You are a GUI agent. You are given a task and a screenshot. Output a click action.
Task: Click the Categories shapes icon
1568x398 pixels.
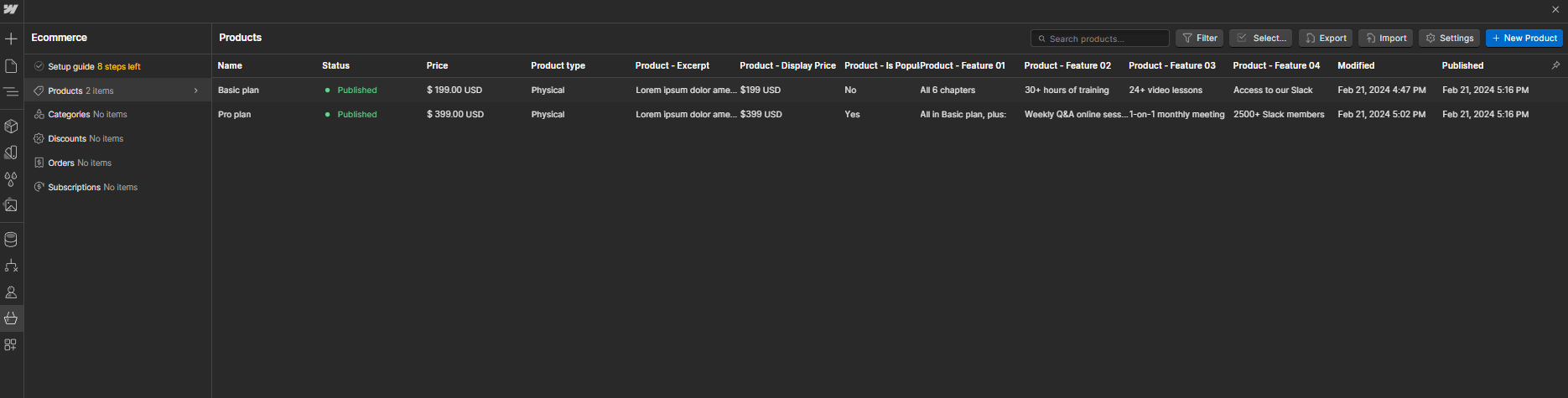point(39,114)
